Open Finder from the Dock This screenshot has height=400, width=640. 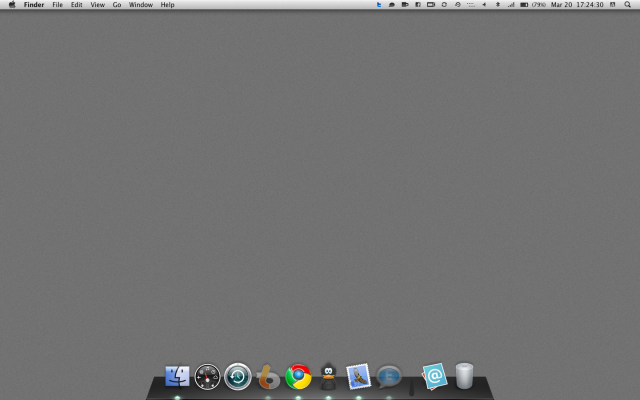pyautogui.click(x=177, y=376)
